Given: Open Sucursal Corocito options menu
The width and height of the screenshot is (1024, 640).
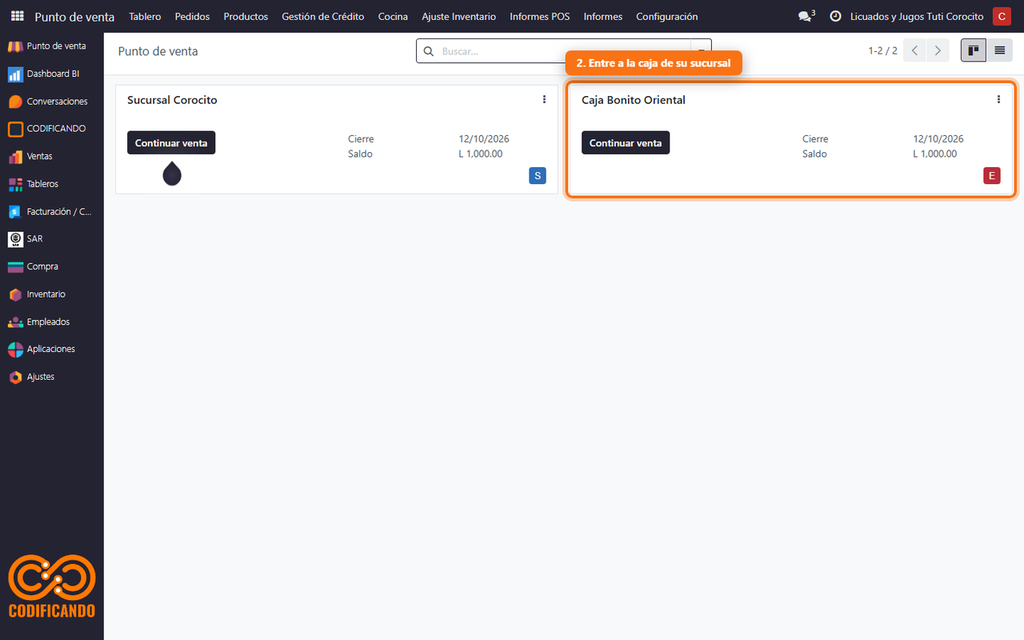Looking at the screenshot, I should [544, 99].
